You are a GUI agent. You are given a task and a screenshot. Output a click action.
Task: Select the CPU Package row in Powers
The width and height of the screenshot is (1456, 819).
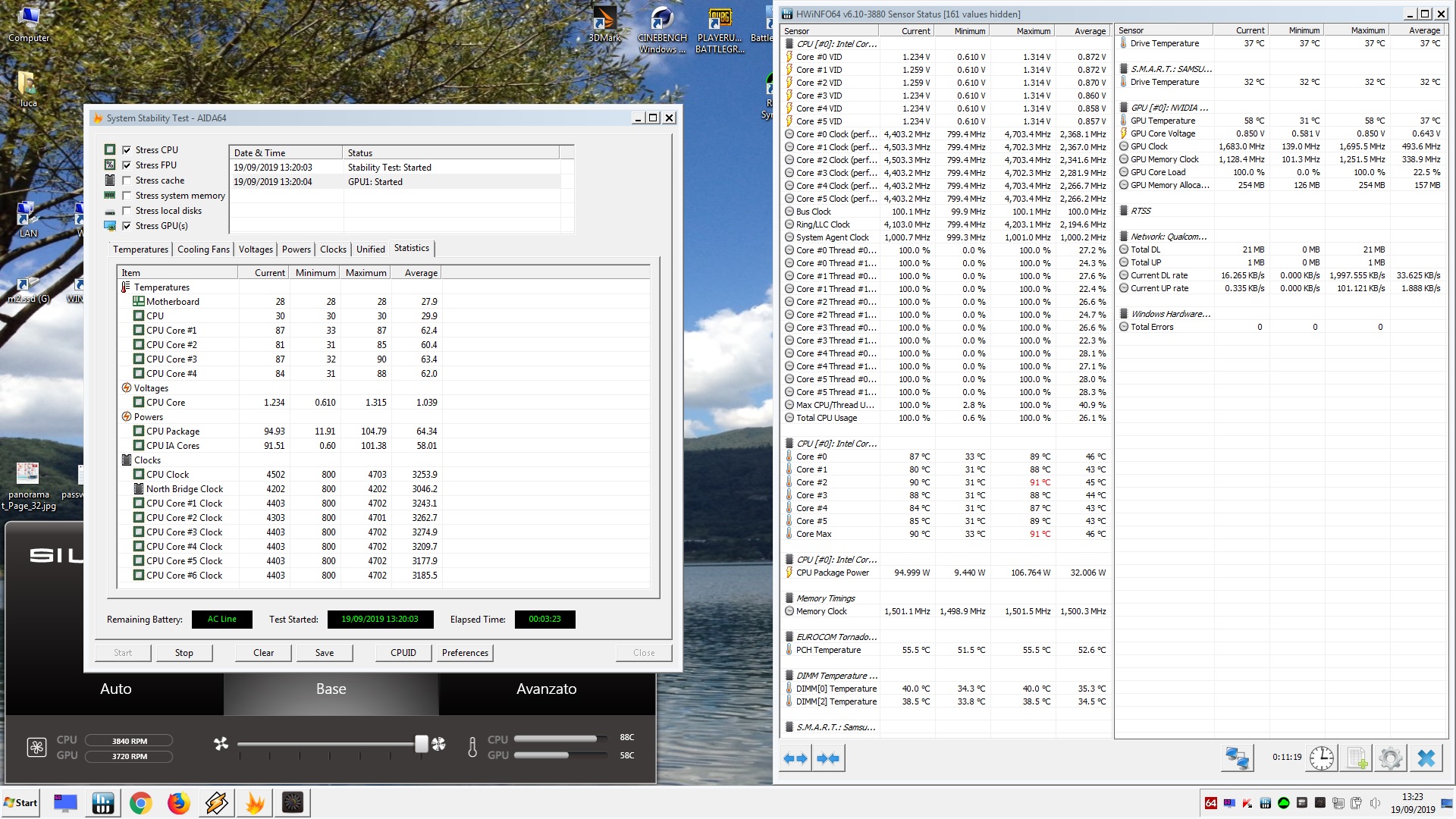(384, 431)
